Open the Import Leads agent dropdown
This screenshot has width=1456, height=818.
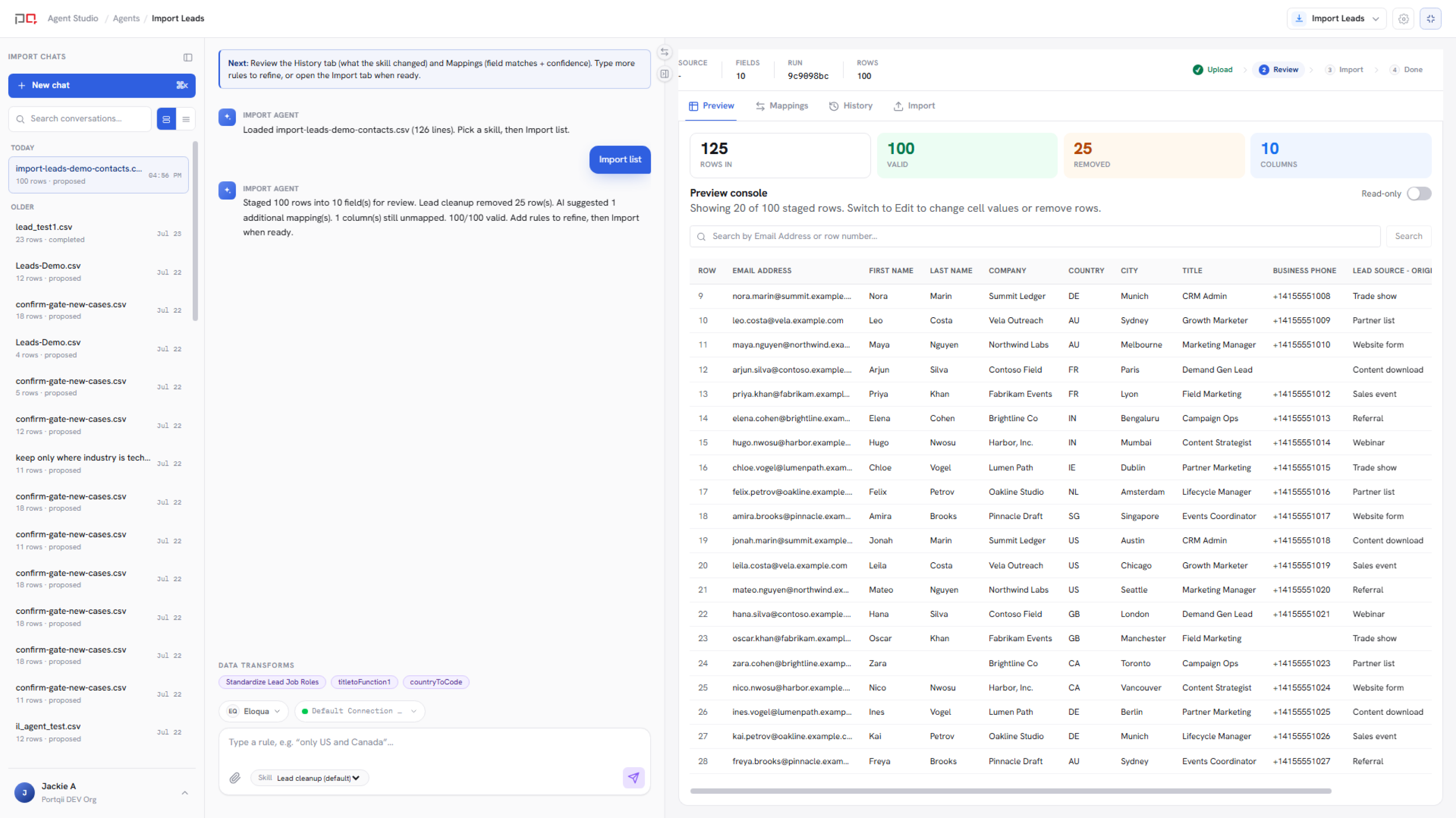point(1337,19)
